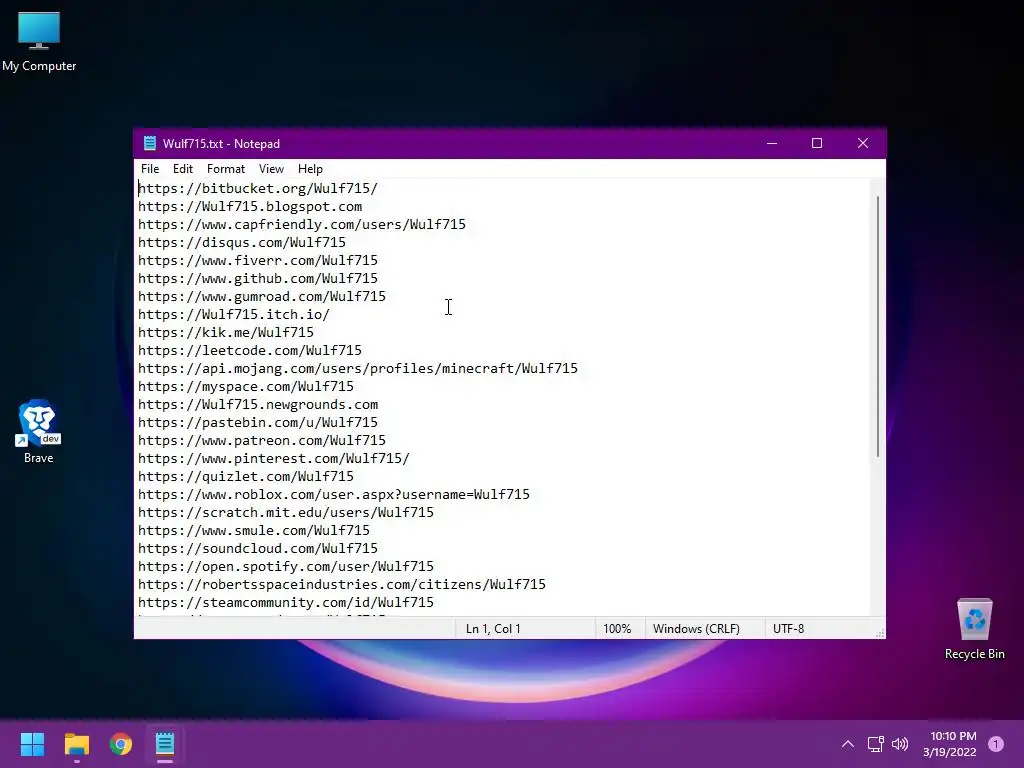
Task: Click the 100% zoom status entry
Action: pyautogui.click(x=619, y=629)
